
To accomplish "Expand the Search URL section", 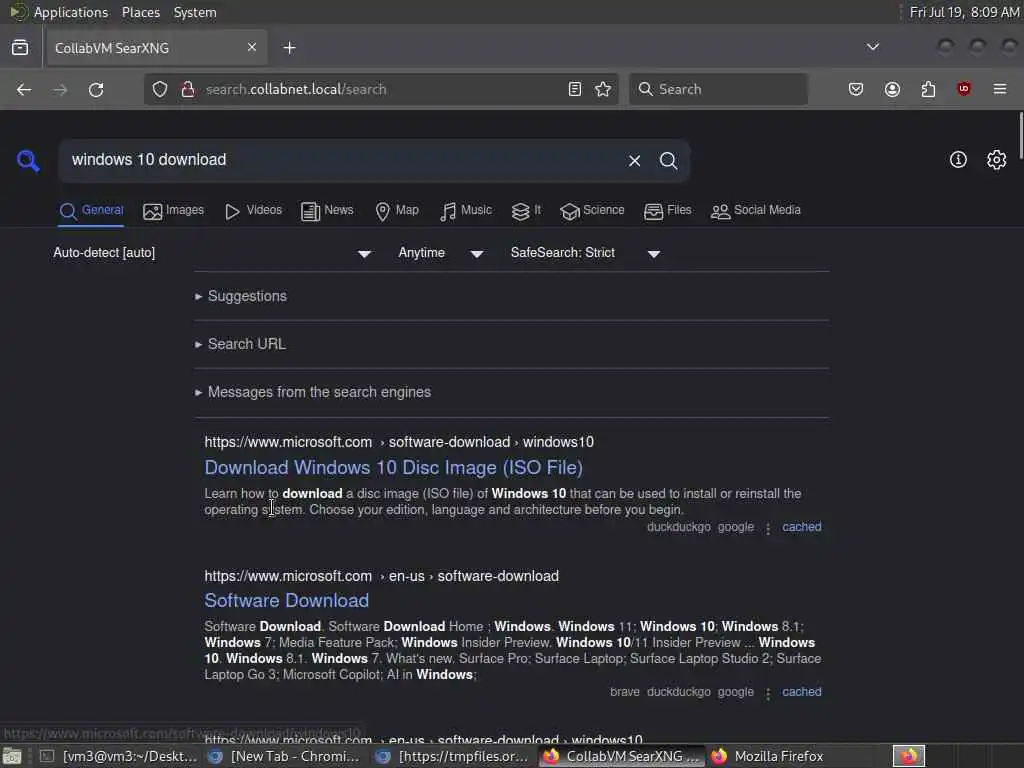I will click(240, 344).
